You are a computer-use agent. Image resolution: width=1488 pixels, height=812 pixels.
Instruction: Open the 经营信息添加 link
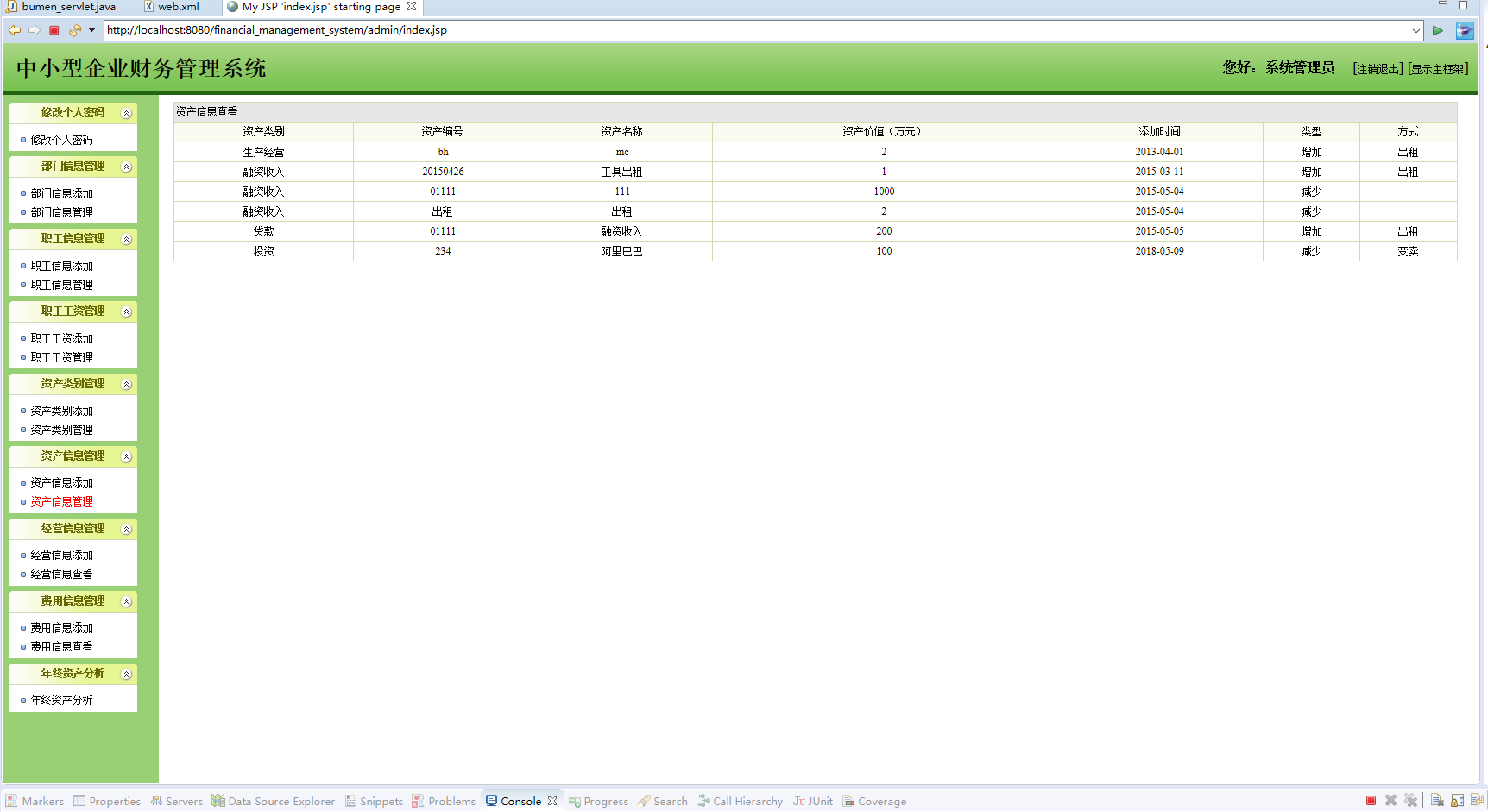[x=62, y=555]
